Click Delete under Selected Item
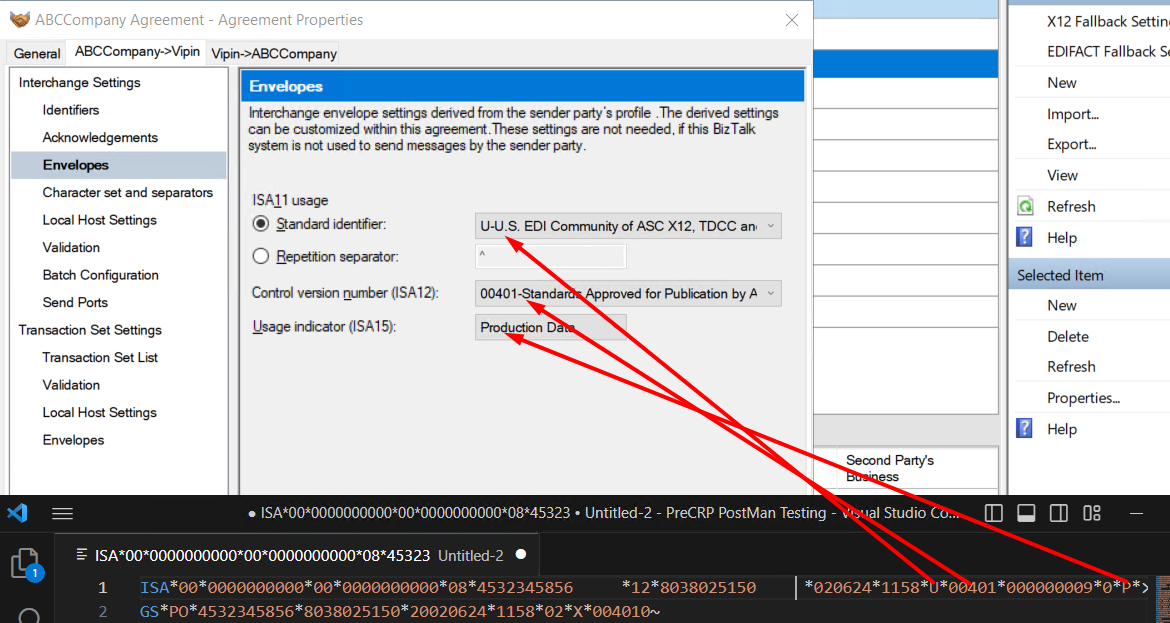The height and width of the screenshot is (623, 1170). [1068, 336]
